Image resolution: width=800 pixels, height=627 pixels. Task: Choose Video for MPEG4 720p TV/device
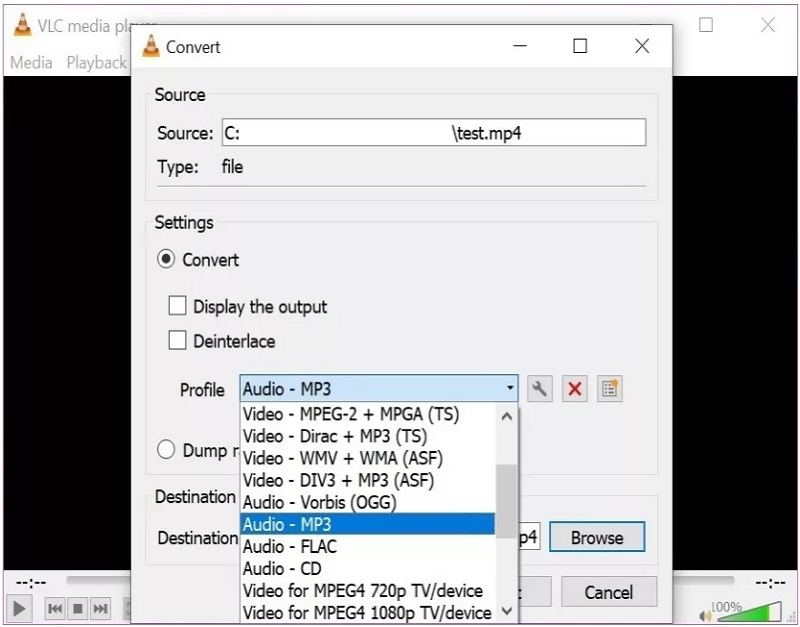tap(367, 590)
